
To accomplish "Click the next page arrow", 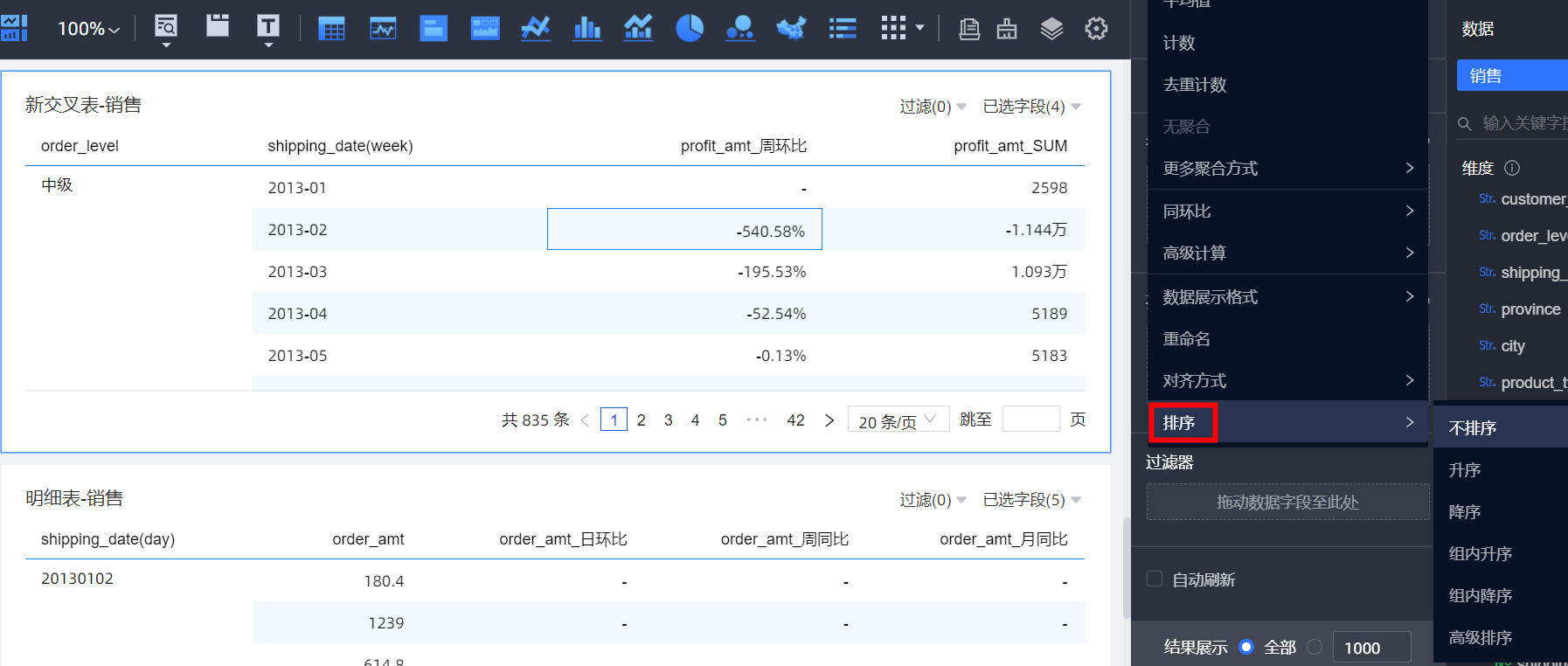I will coord(829,420).
